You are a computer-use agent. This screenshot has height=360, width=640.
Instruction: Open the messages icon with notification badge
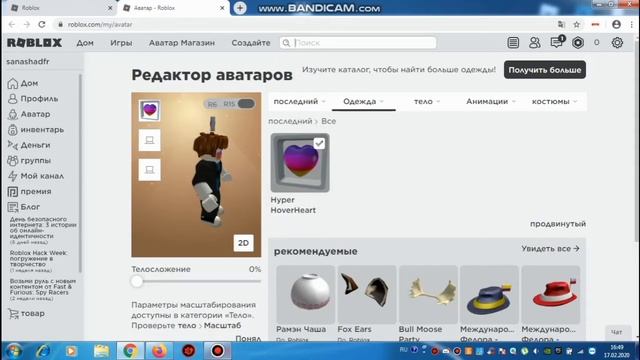click(557, 42)
